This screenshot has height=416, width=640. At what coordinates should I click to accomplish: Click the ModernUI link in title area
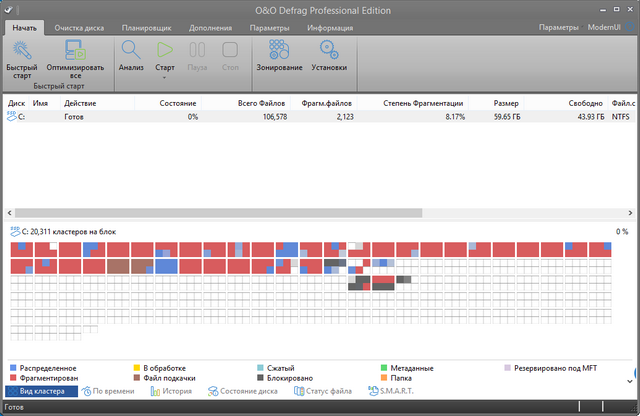pos(605,28)
